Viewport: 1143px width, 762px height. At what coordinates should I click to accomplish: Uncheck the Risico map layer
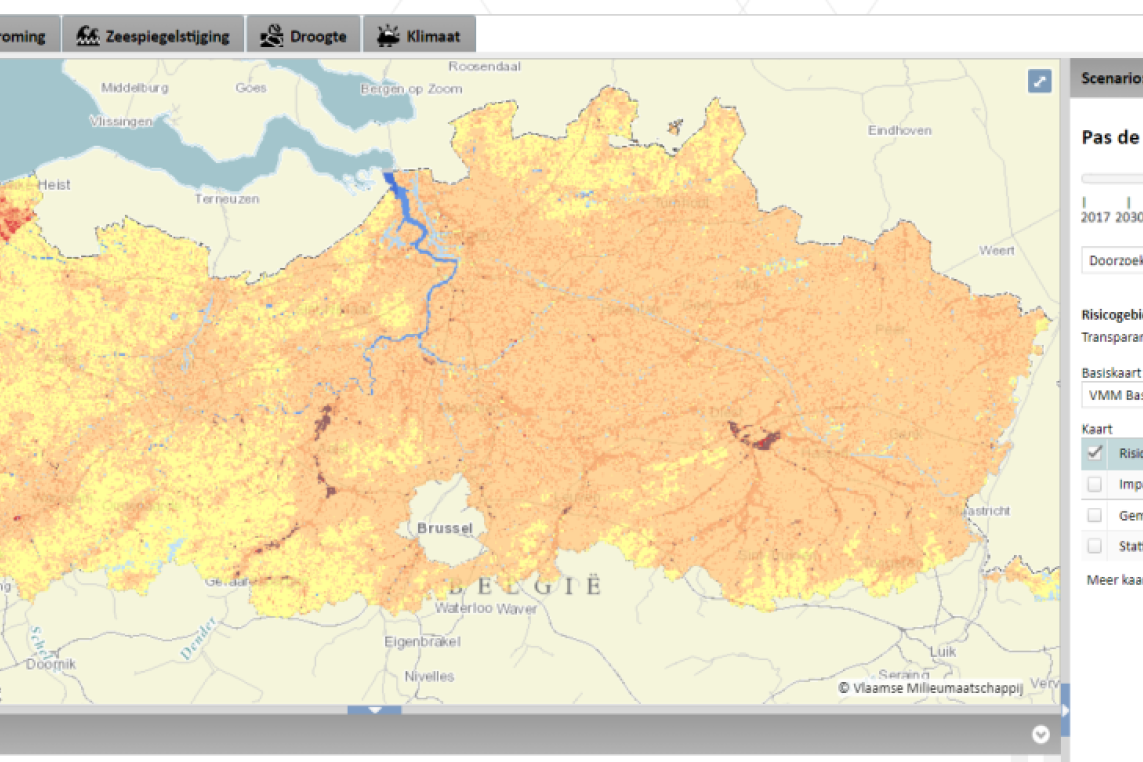(1094, 453)
